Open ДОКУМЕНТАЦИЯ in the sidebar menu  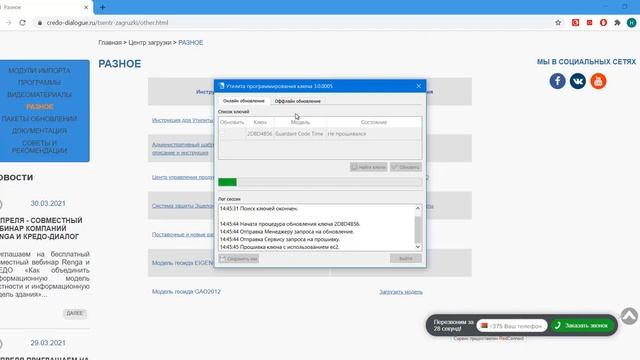[x=39, y=131]
